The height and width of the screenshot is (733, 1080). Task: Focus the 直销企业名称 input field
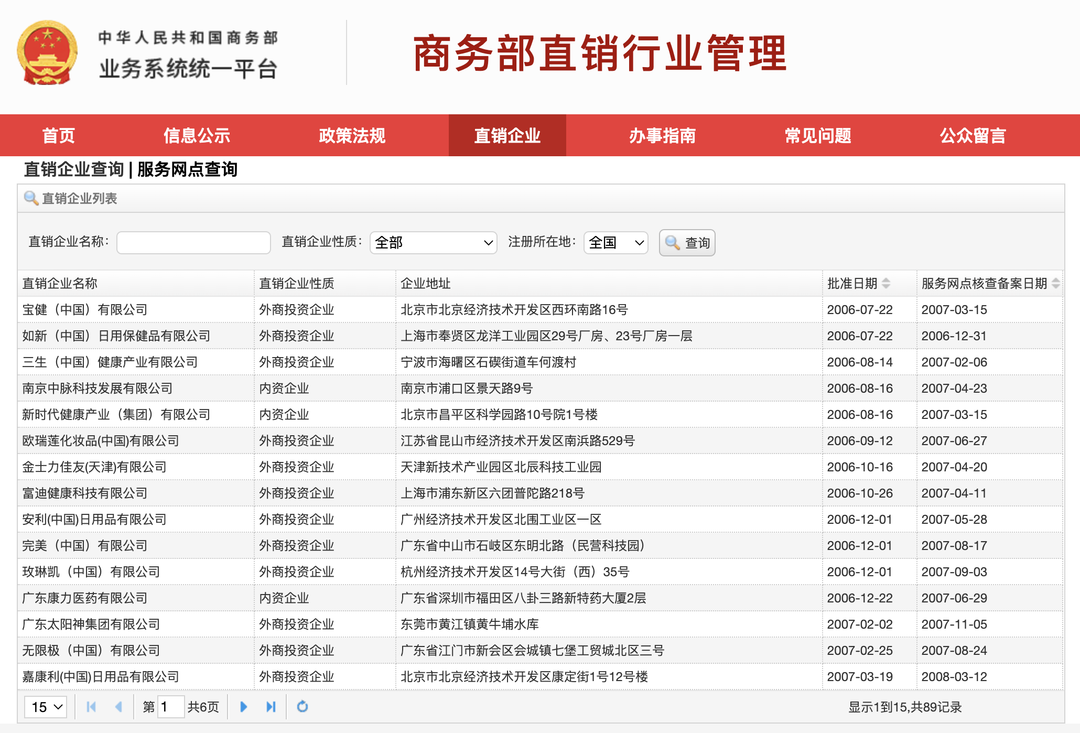point(194,242)
